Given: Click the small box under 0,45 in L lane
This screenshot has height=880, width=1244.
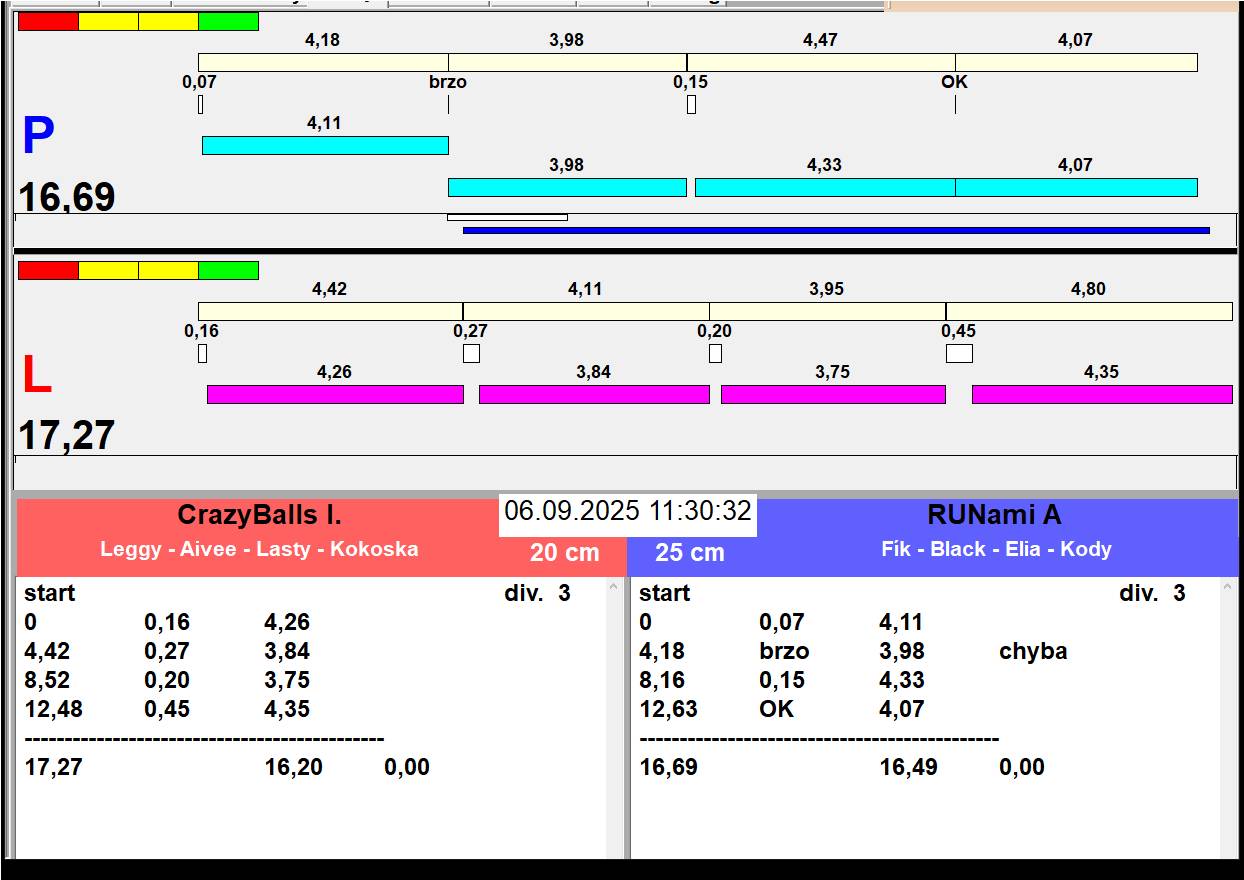Looking at the screenshot, I should click(959, 353).
